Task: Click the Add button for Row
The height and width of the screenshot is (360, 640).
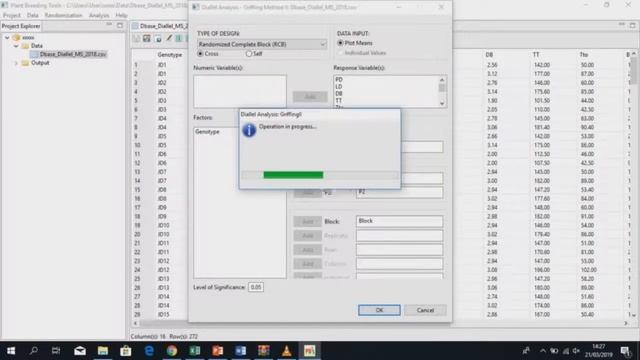Action: tap(308, 250)
